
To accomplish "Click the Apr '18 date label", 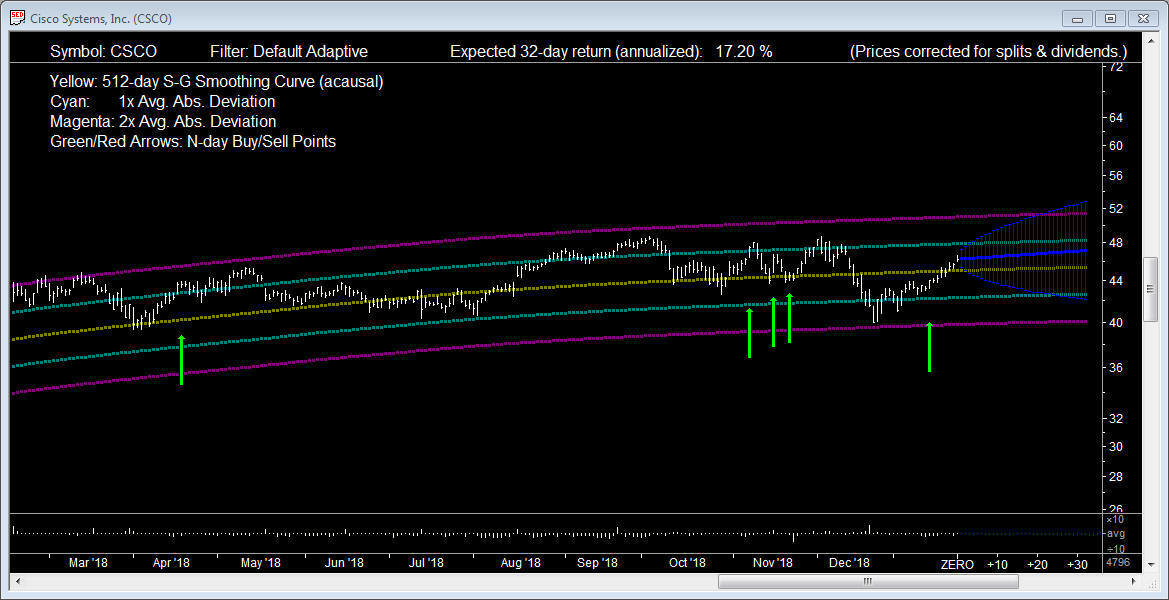I will [x=171, y=563].
